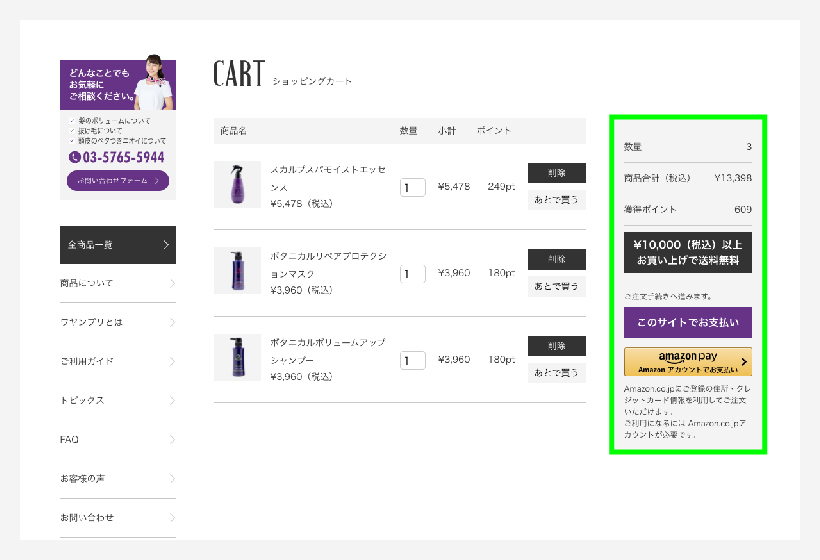Expand the 全商品一覧 menu arrow

point(166,245)
